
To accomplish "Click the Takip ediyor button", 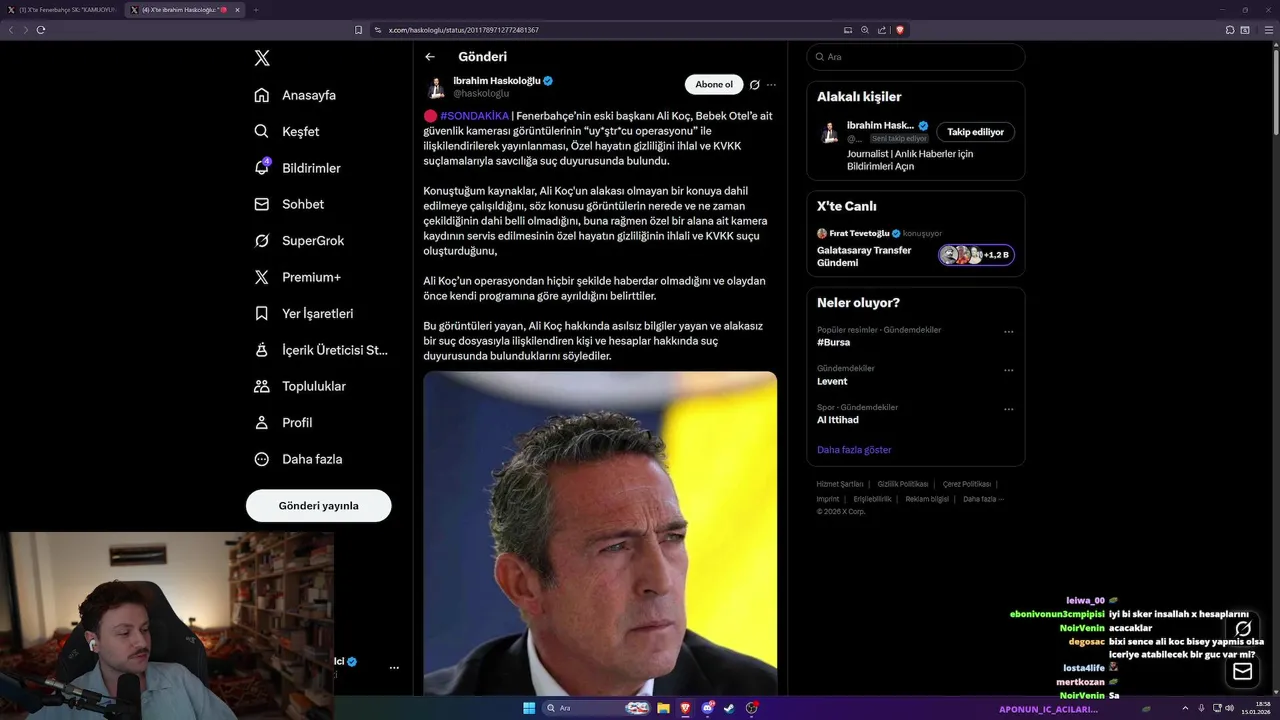I will (975, 132).
